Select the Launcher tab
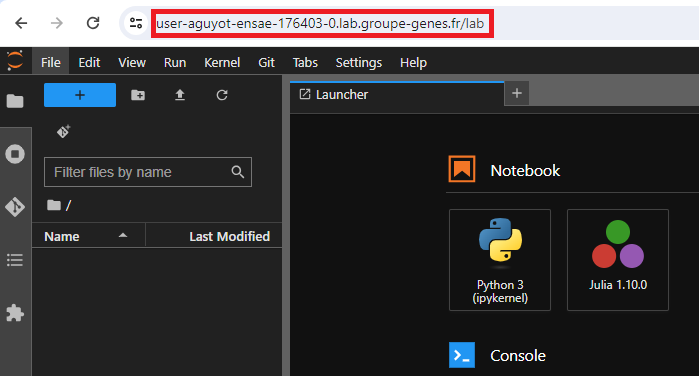This screenshot has height=376, width=699. point(397,95)
